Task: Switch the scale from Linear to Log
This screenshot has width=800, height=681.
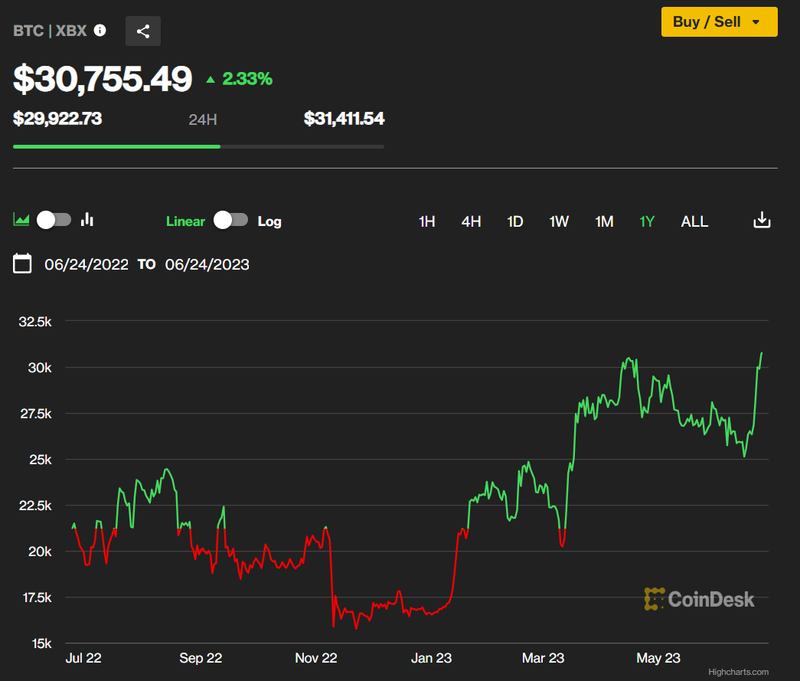Action: point(231,219)
